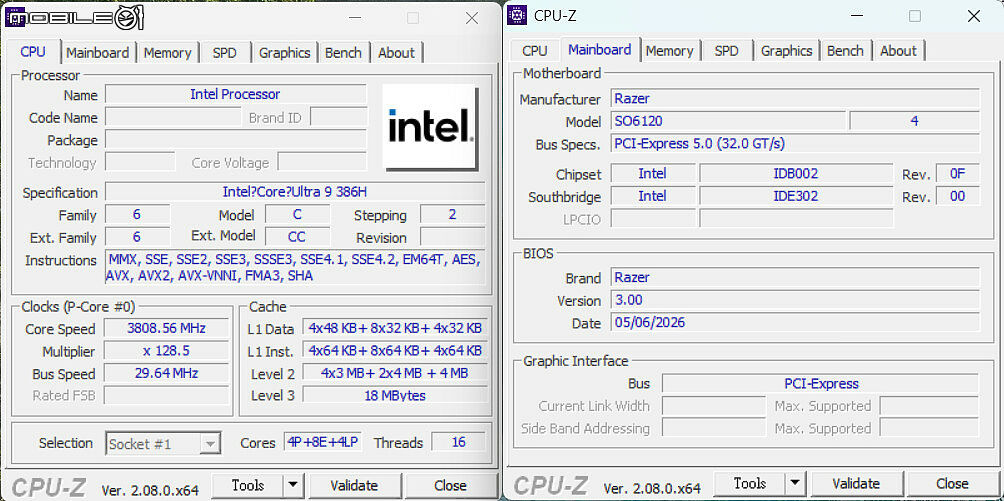Viewport: 1004px width, 501px height.
Task: Click Level 3 cache value 18 MBytes
Action: tap(395, 395)
